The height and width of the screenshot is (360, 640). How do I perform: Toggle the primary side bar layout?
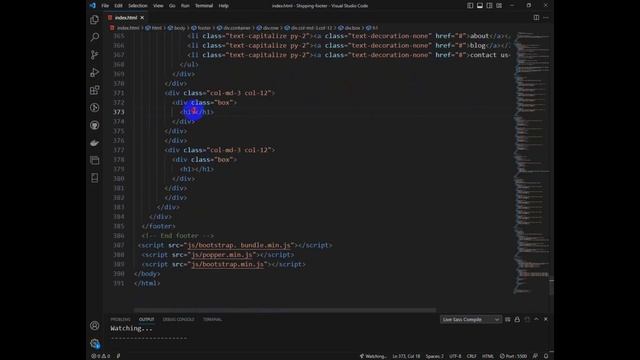pos(470,6)
